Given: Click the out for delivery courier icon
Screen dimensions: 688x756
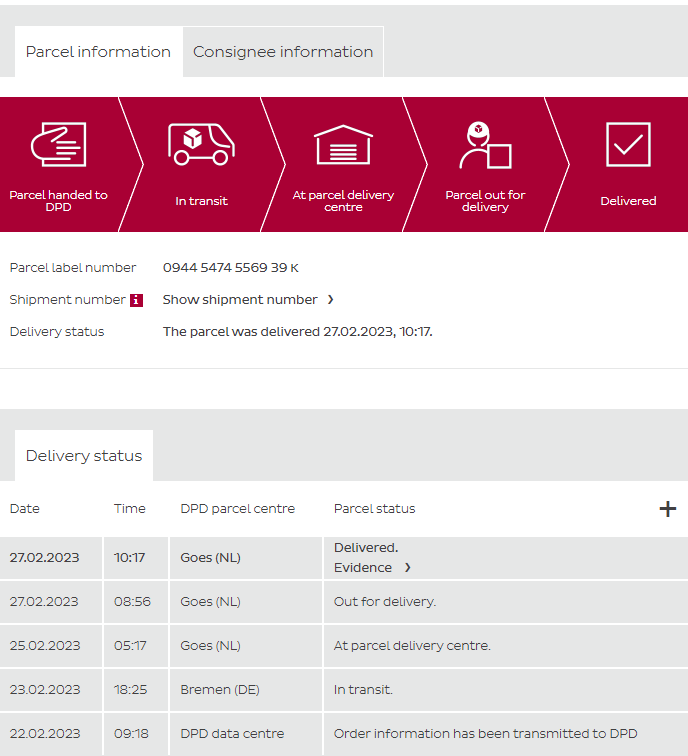Looking at the screenshot, I should [485, 146].
